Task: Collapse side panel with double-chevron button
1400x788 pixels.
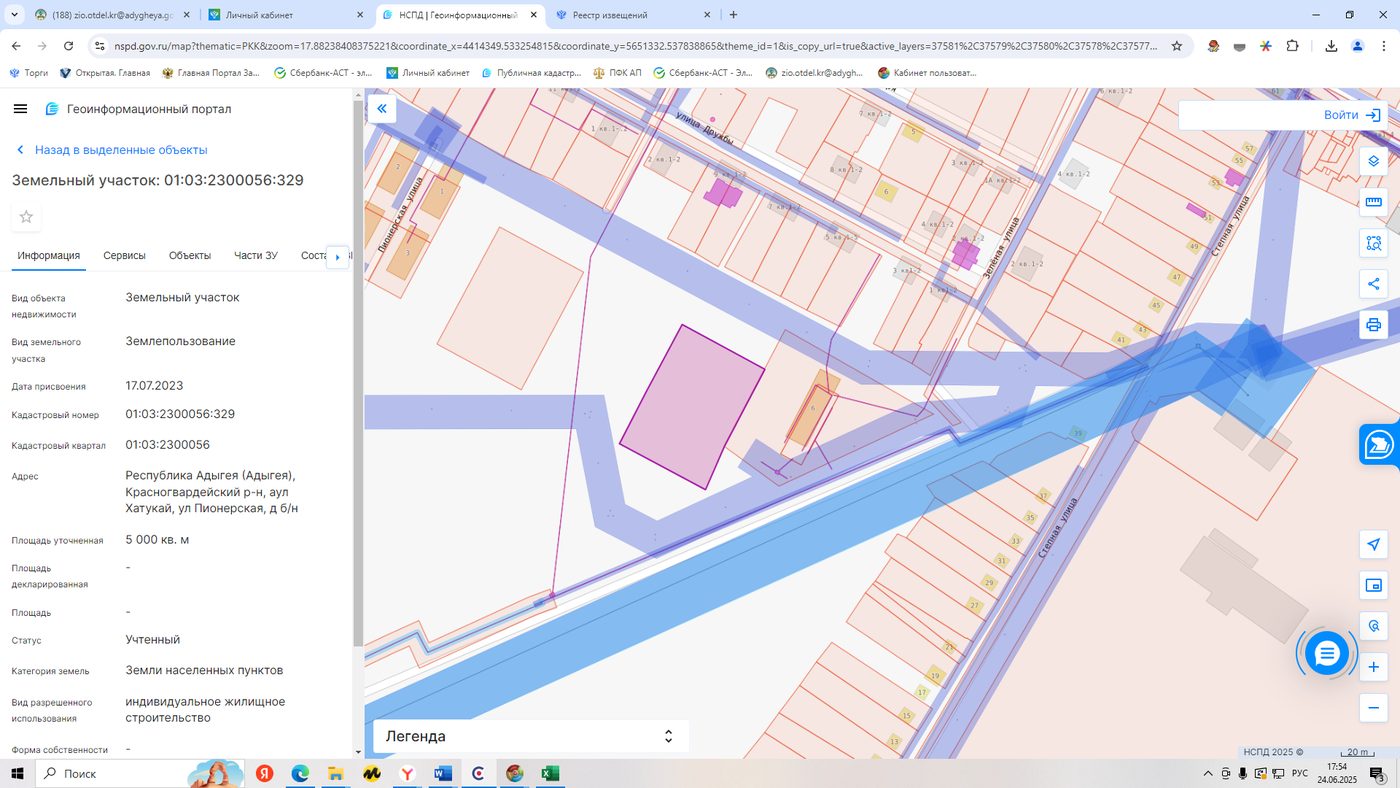Action: 381,108
